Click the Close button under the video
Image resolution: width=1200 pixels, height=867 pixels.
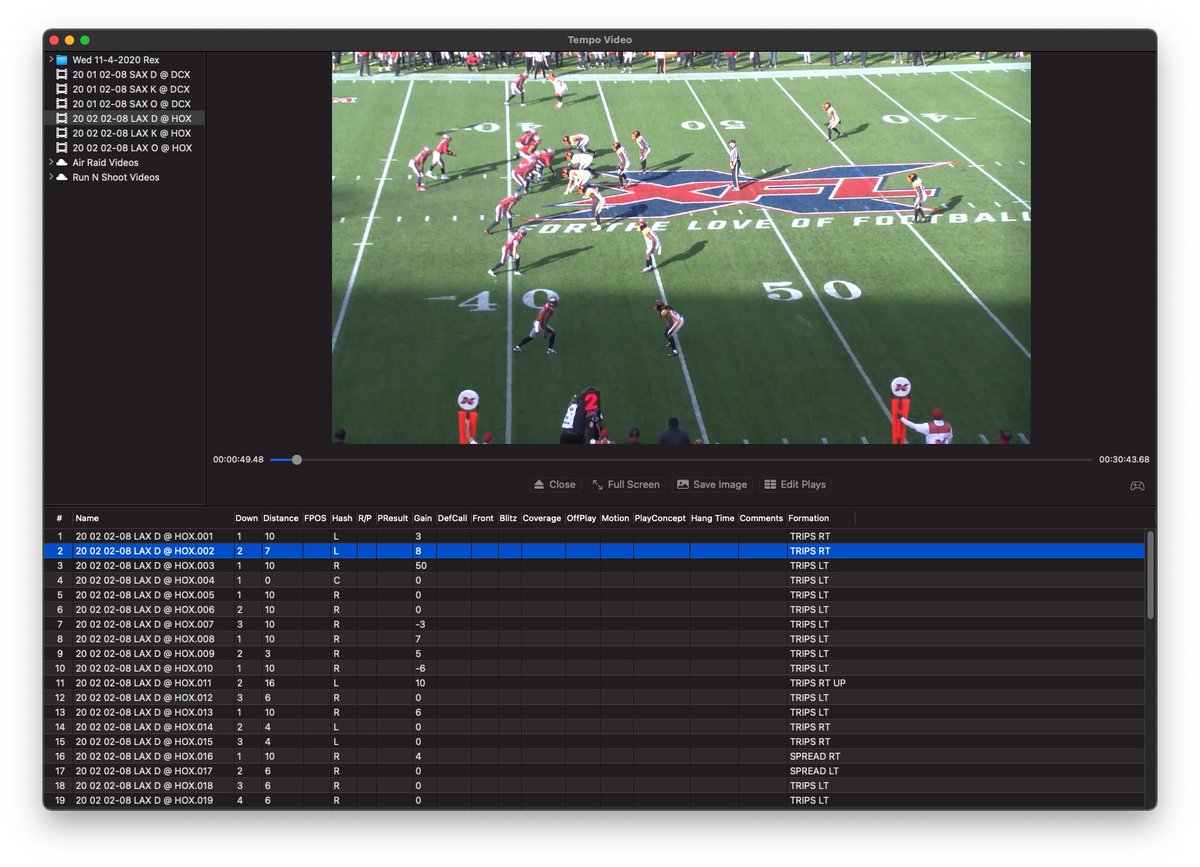[x=555, y=484]
